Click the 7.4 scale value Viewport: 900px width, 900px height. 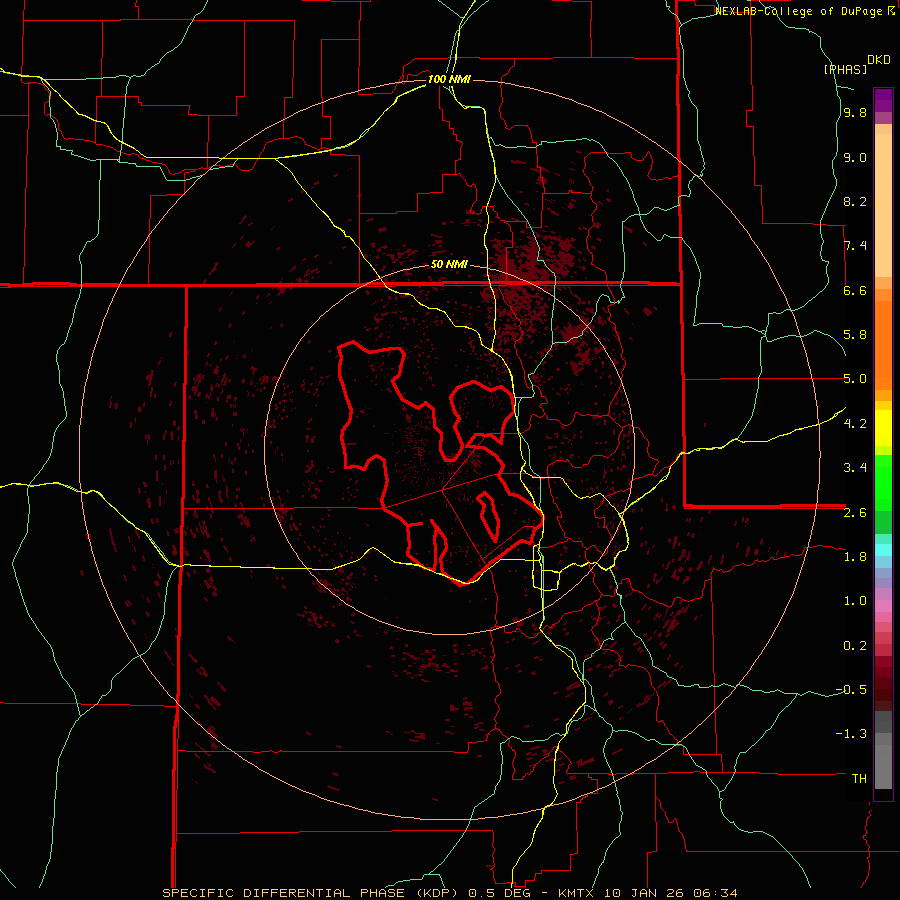click(x=855, y=246)
